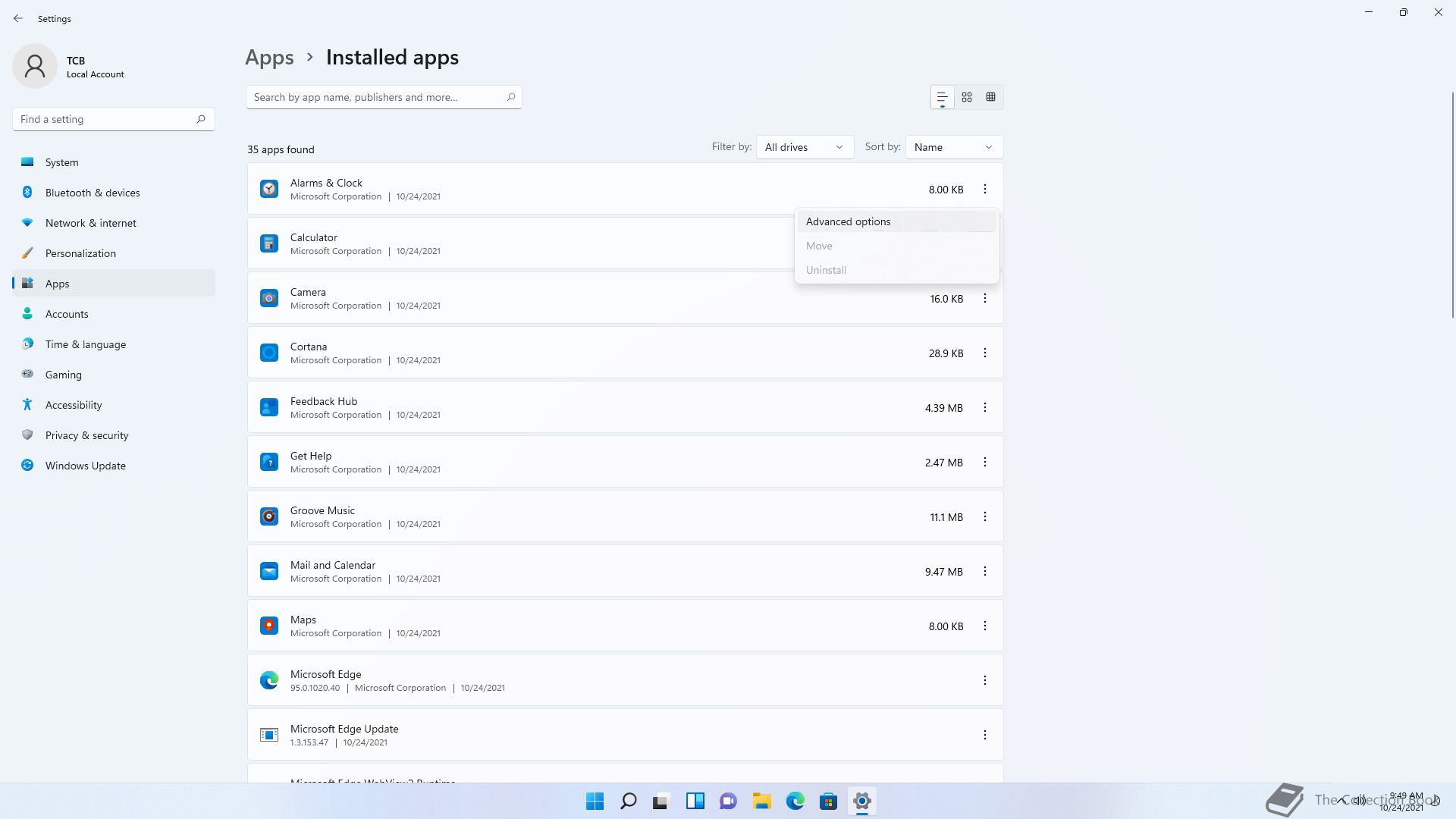Open the Alarms & Clock app icon

pos(269,189)
